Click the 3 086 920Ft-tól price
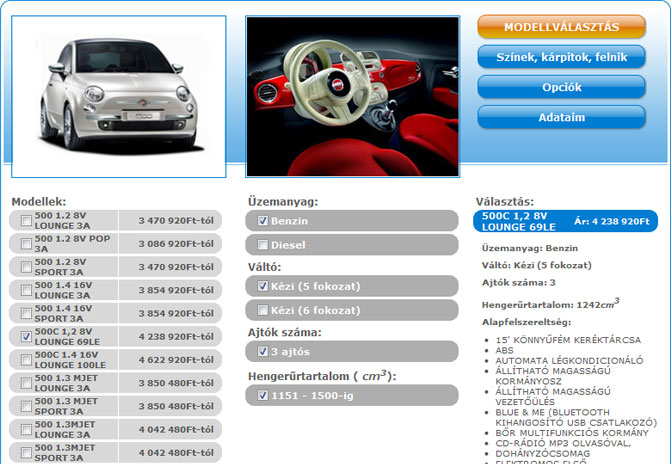 tap(176, 244)
